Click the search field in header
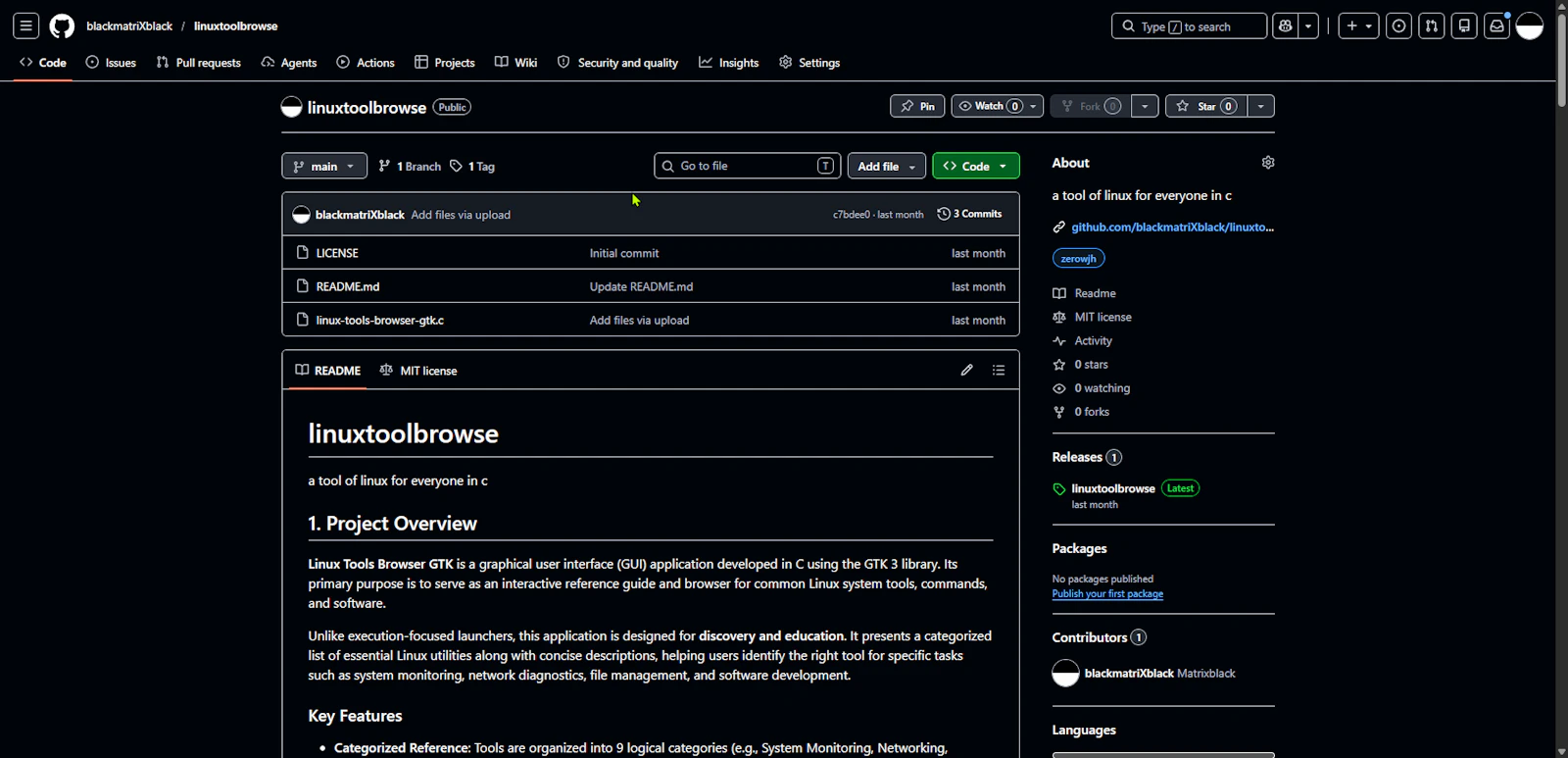 coord(1189,26)
